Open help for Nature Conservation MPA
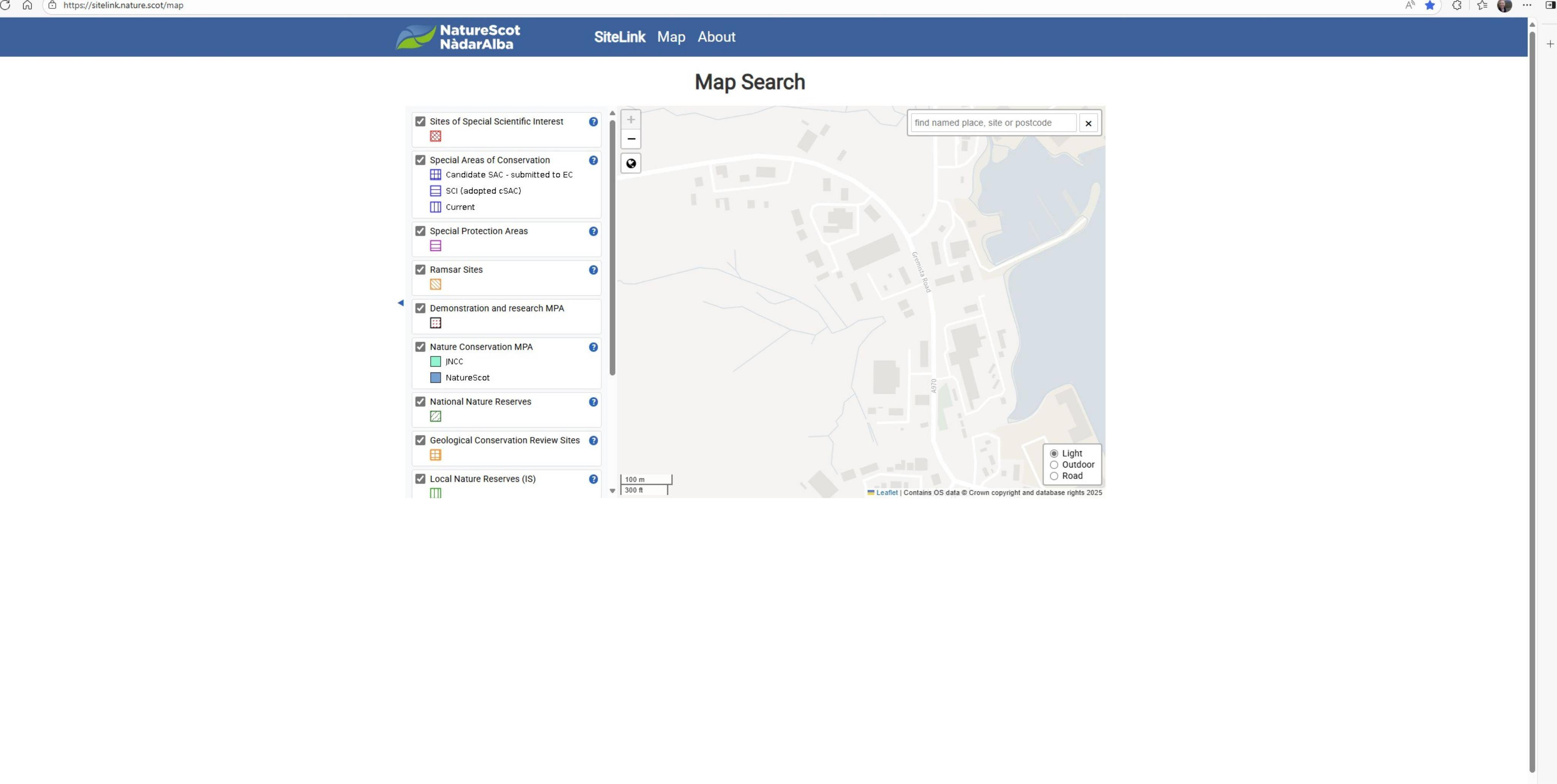This screenshot has width=1557, height=784. point(593,347)
